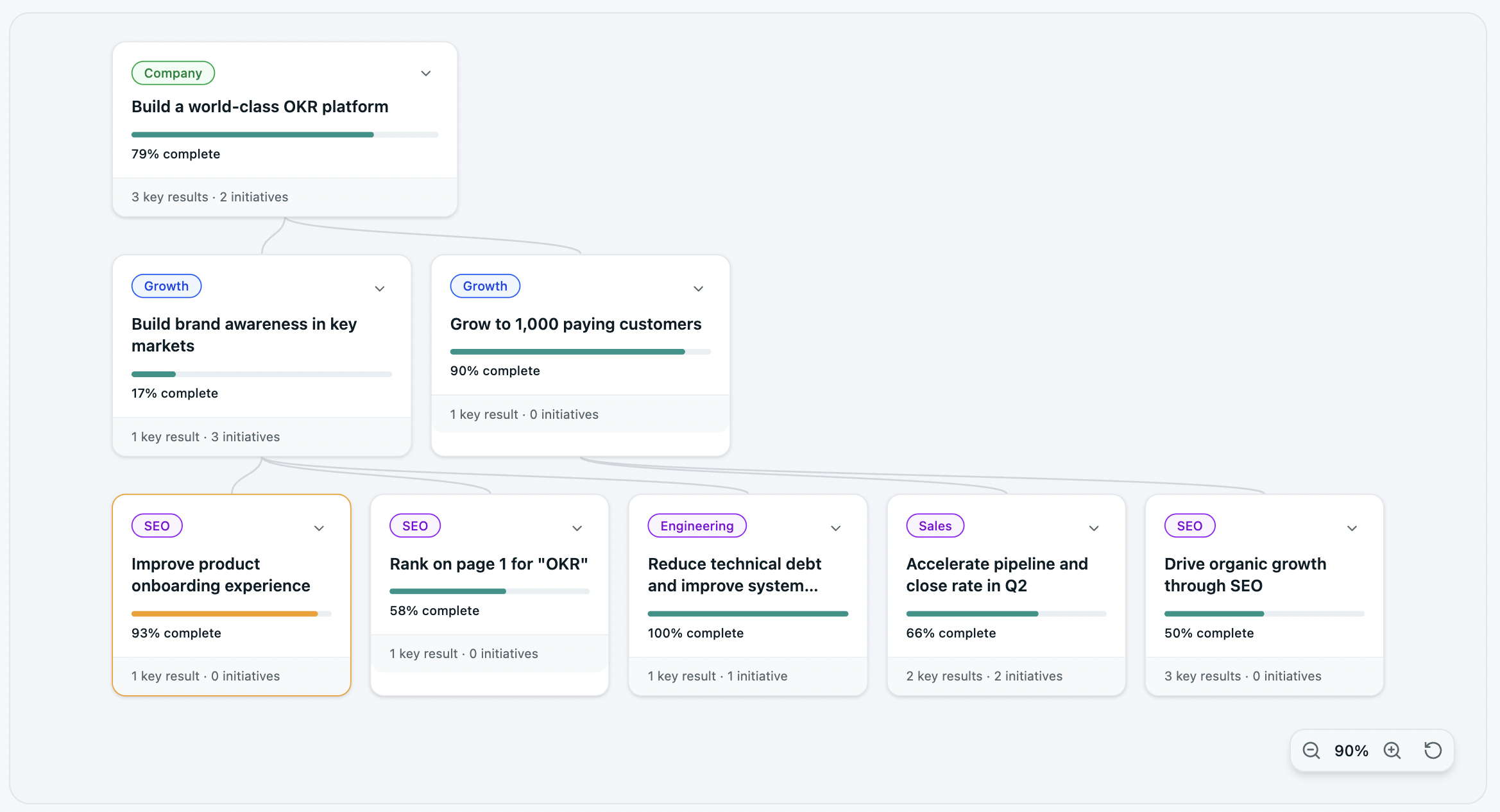Click the Engineering tag badge
This screenshot has height=812, width=1500.
pos(697,526)
